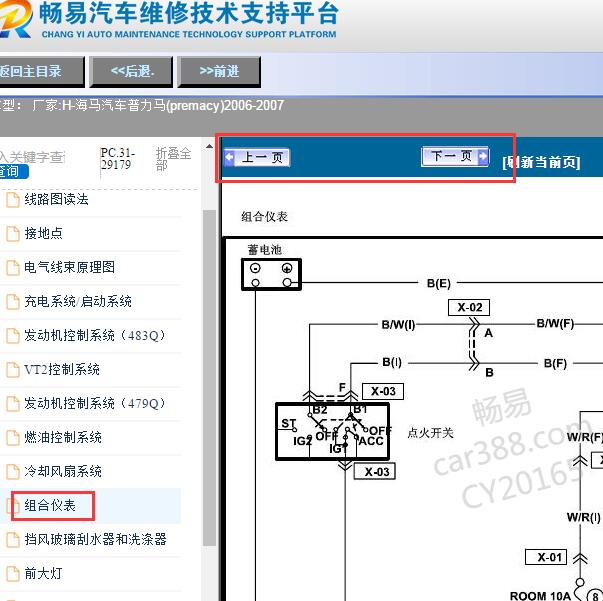Open 接地点 tree item
The image size is (603, 601).
[x=43, y=233]
